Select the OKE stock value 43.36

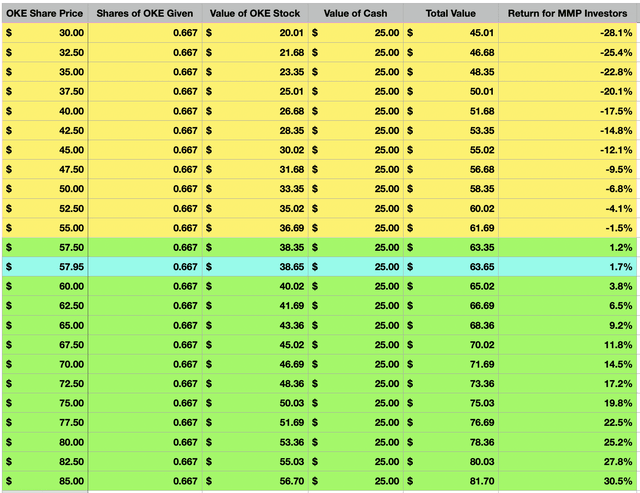pos(255,325)
